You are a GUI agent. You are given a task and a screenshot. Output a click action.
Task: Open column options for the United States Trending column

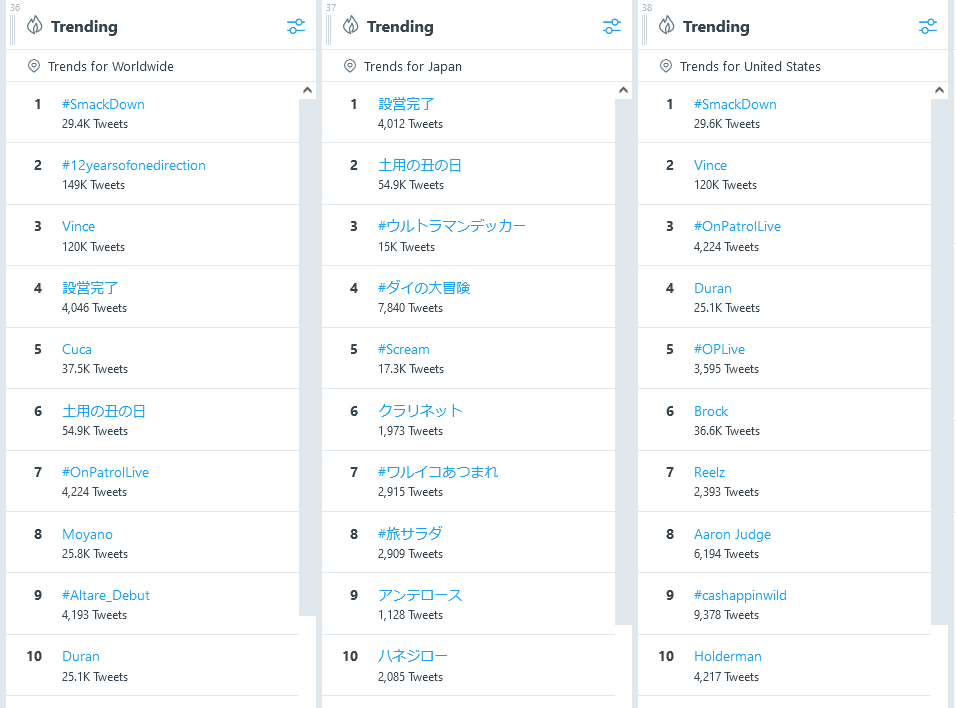[x=928, y=27]
